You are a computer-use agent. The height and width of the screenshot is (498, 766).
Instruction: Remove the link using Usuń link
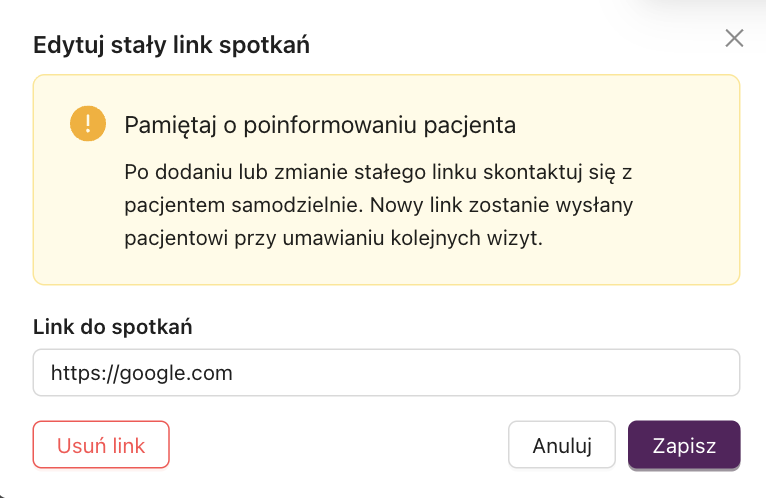click(101, 445)
